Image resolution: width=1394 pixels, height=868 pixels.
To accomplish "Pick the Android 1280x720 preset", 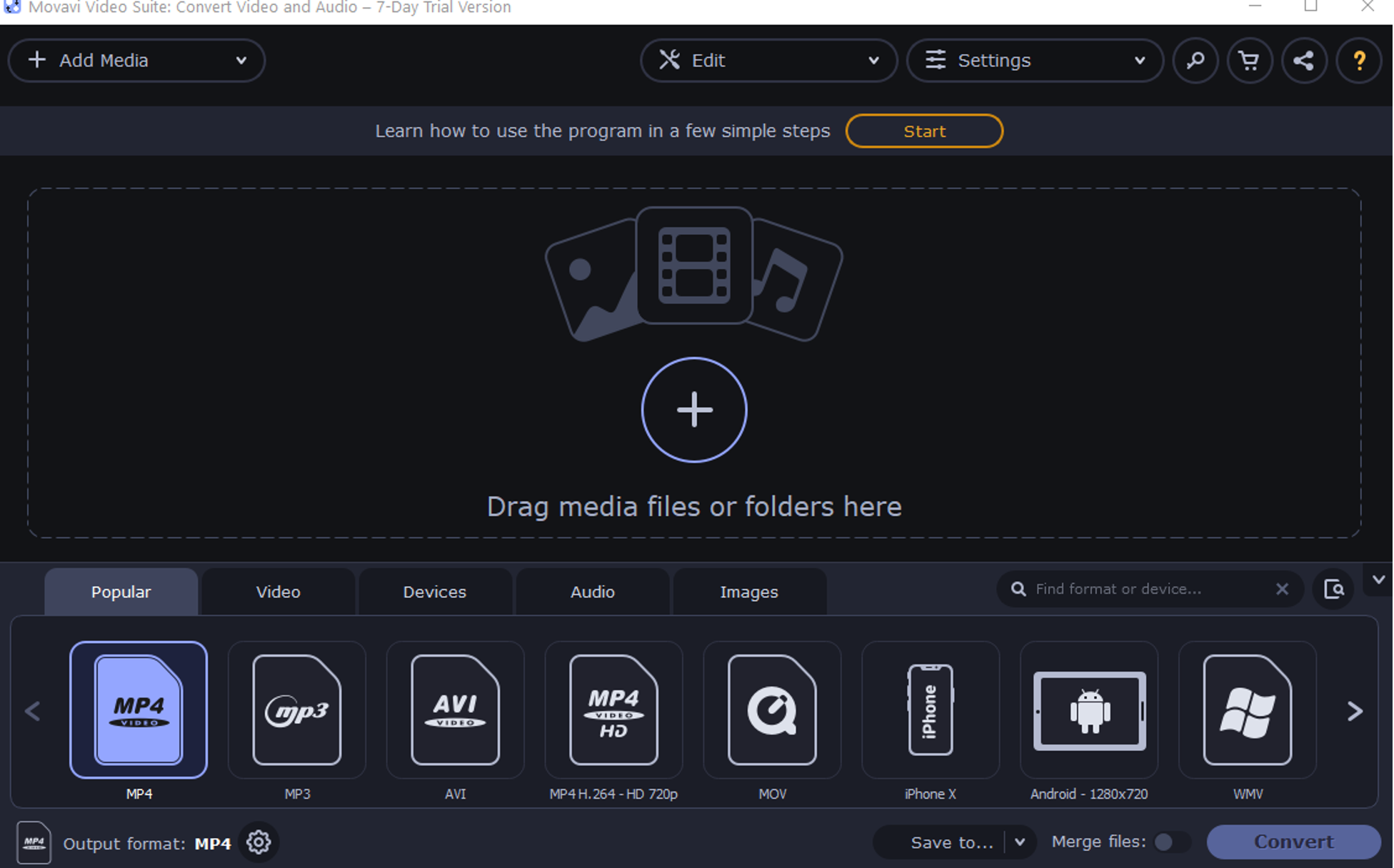I will point(1089,710).
